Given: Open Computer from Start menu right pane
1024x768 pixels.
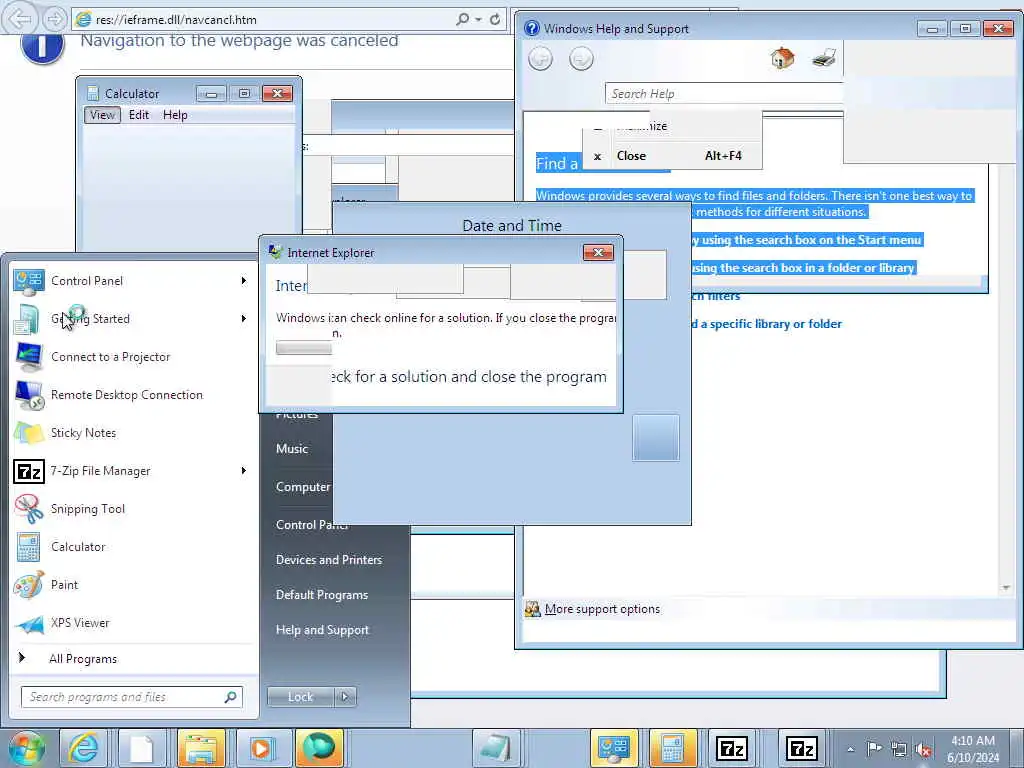Looking at the screenshot, I should pyautogui.click(x=303, y=487).
